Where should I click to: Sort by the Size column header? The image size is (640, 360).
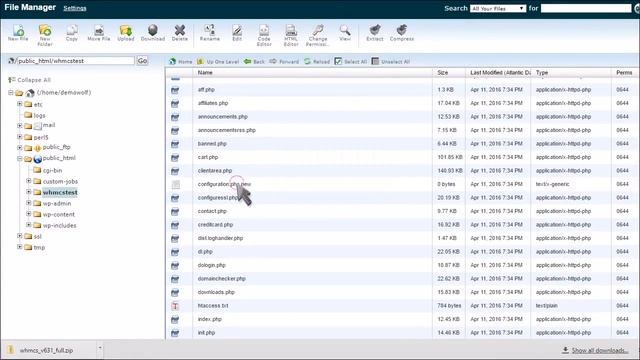tap(443, 73)
